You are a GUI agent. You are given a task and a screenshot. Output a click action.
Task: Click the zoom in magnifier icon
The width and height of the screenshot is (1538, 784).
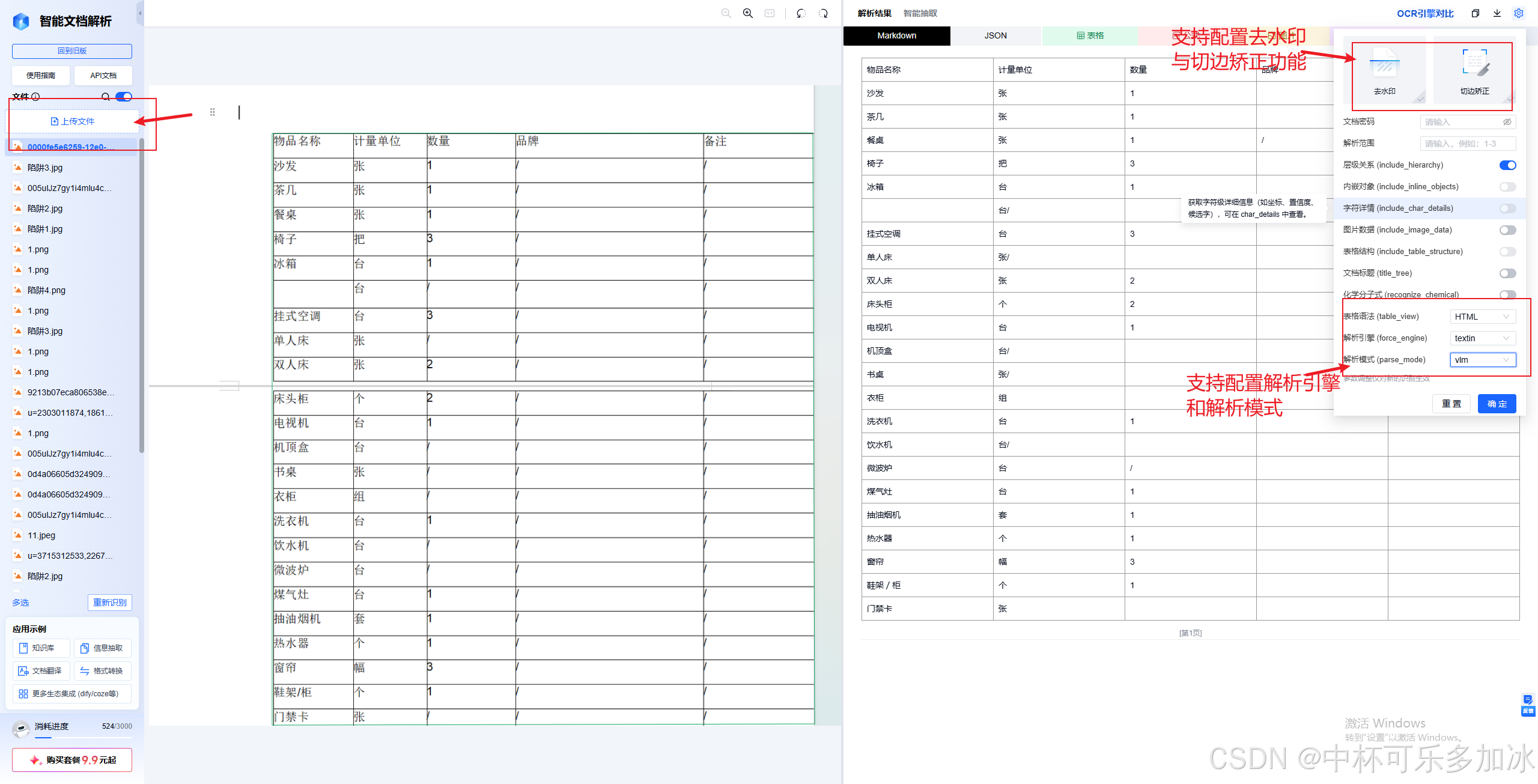747,13
